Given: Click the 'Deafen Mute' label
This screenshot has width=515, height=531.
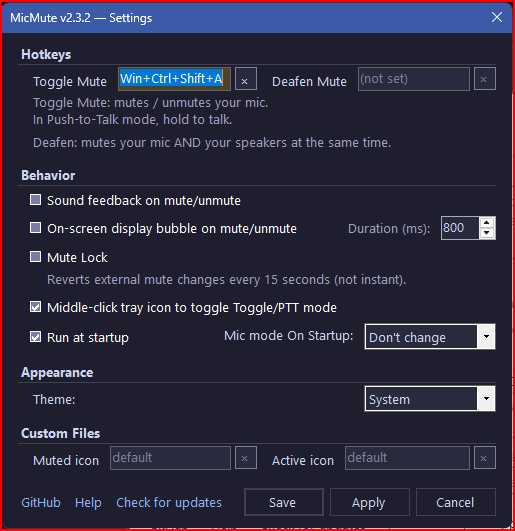Looking at the screenshot, I should point(309,82).
